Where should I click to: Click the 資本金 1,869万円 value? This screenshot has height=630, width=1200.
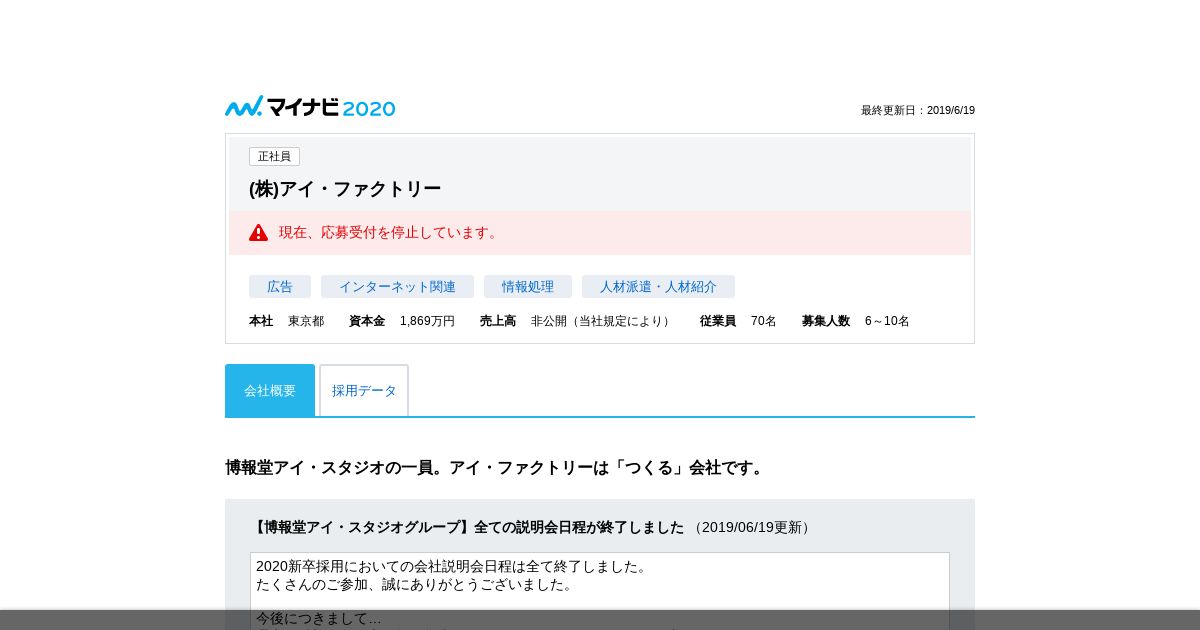pyautogui.click(x=427, y=321)
